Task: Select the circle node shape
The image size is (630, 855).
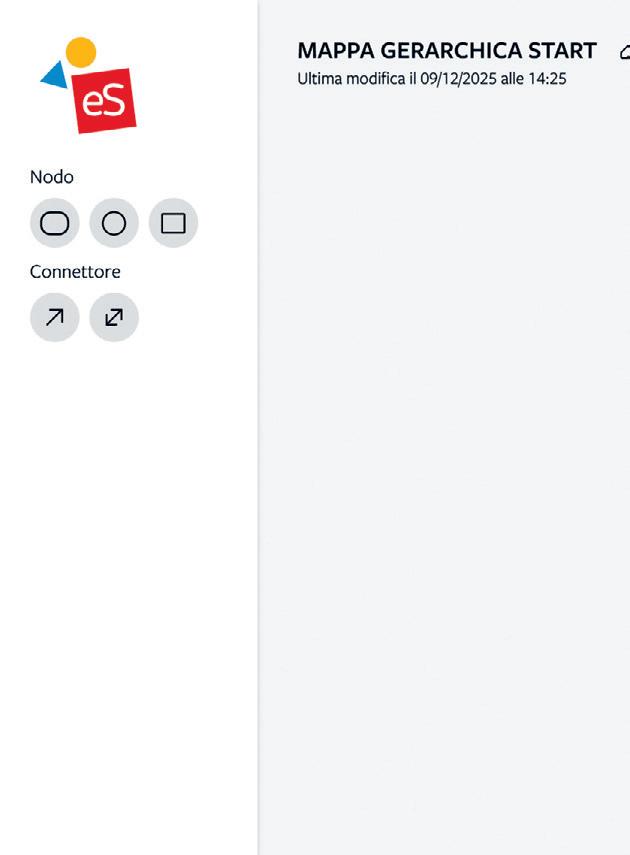Action: [114, 223]
